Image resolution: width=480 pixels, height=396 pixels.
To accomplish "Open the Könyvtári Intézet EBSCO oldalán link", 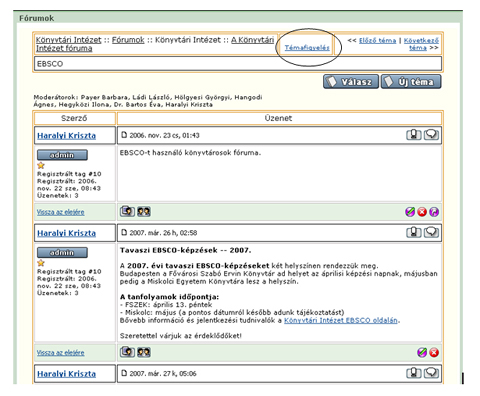I will tap(341, 320).
